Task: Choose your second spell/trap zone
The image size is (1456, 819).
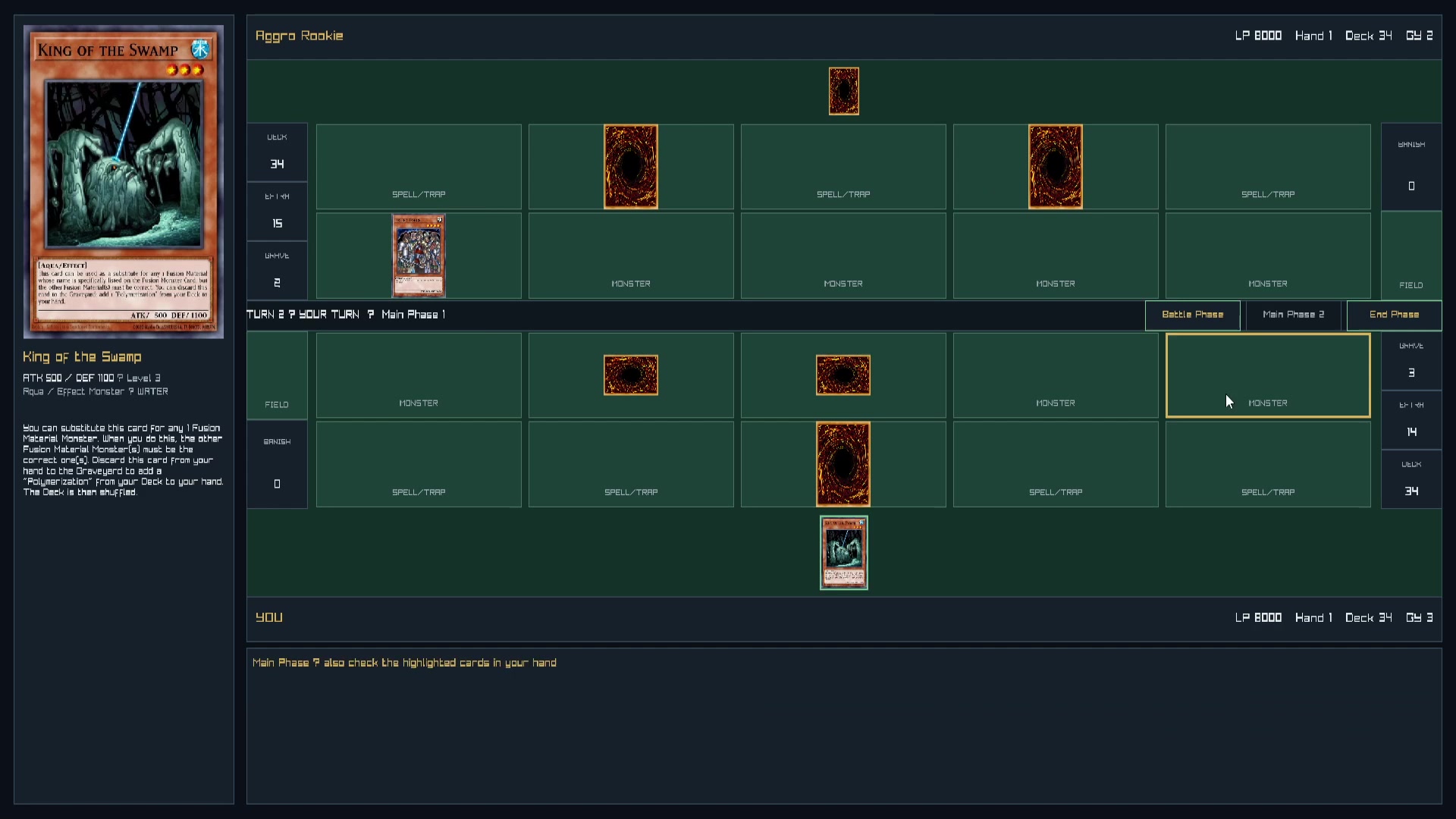Action: click(631, 464)
